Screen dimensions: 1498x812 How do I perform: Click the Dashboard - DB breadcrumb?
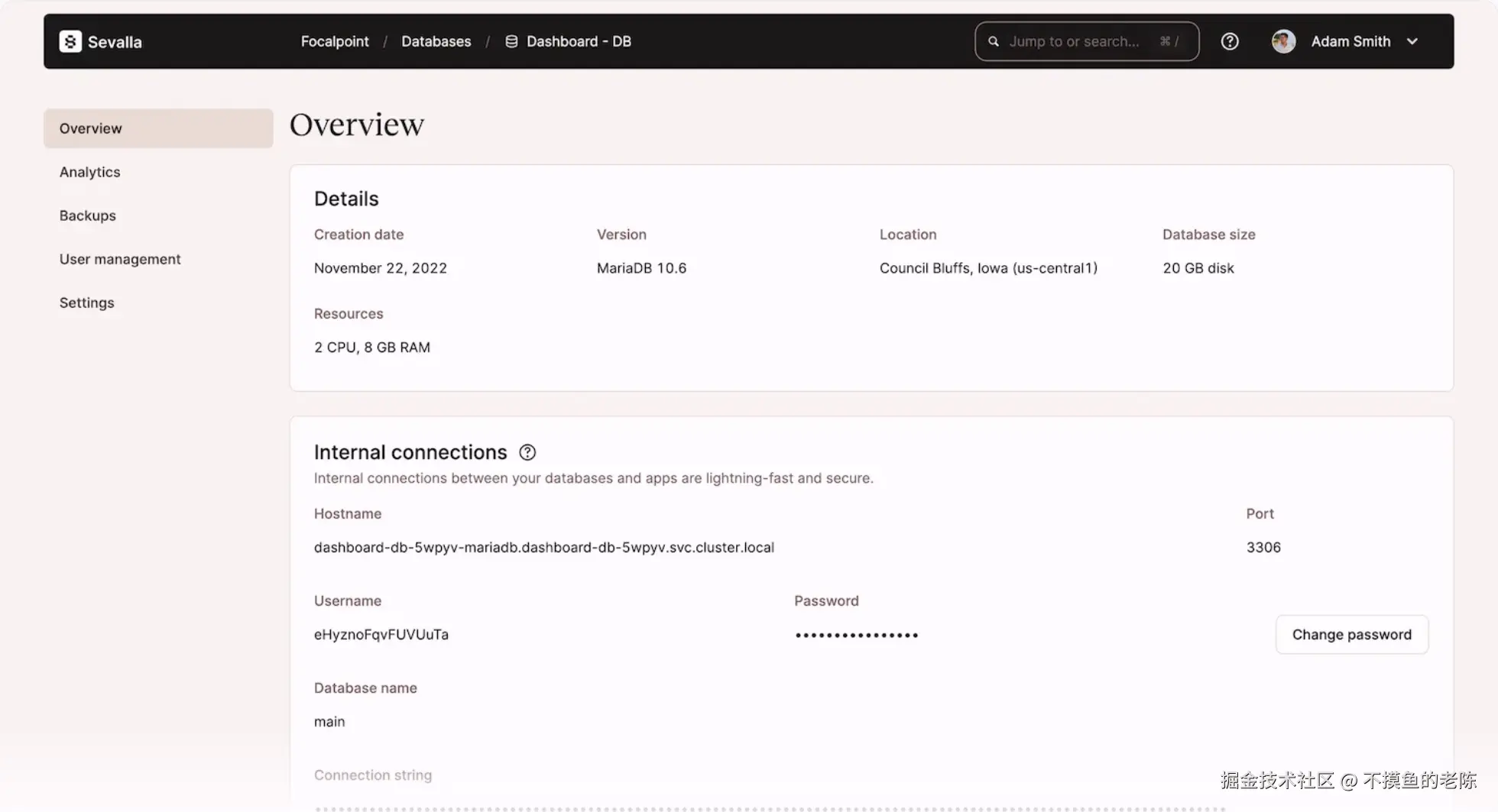point(579,41)
